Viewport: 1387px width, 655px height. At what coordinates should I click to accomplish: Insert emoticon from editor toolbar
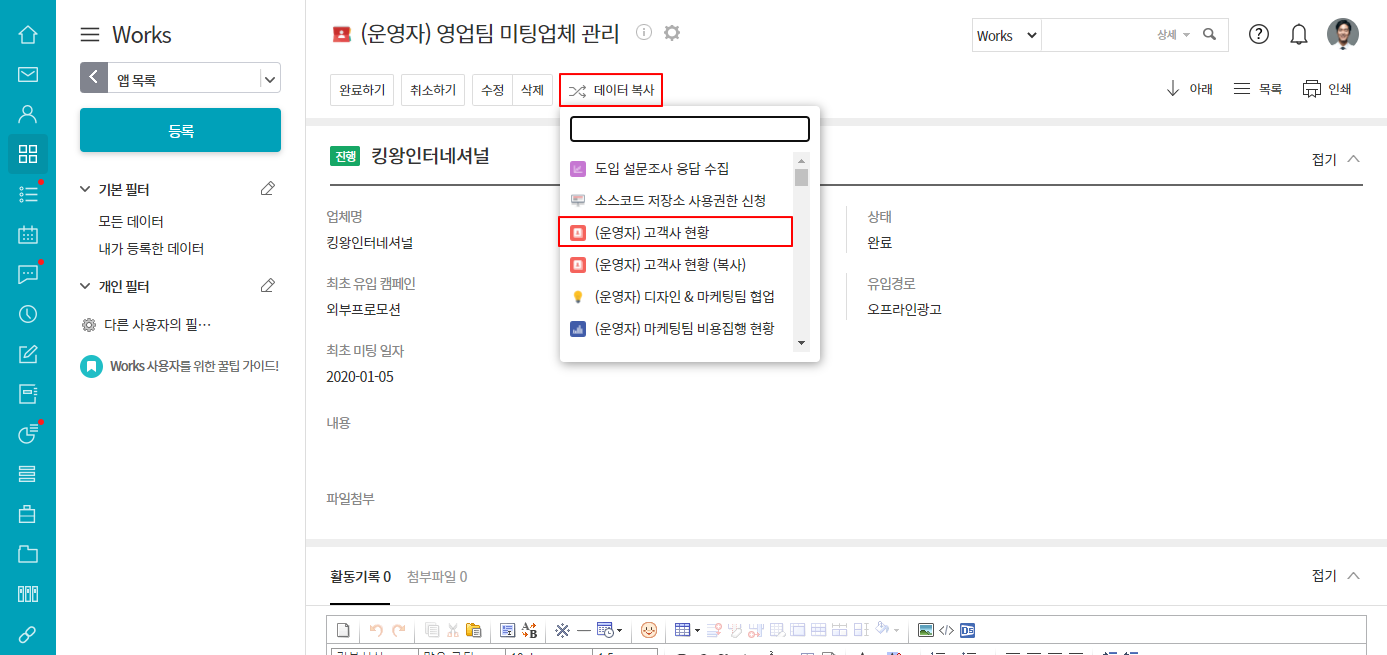[650, 630]
